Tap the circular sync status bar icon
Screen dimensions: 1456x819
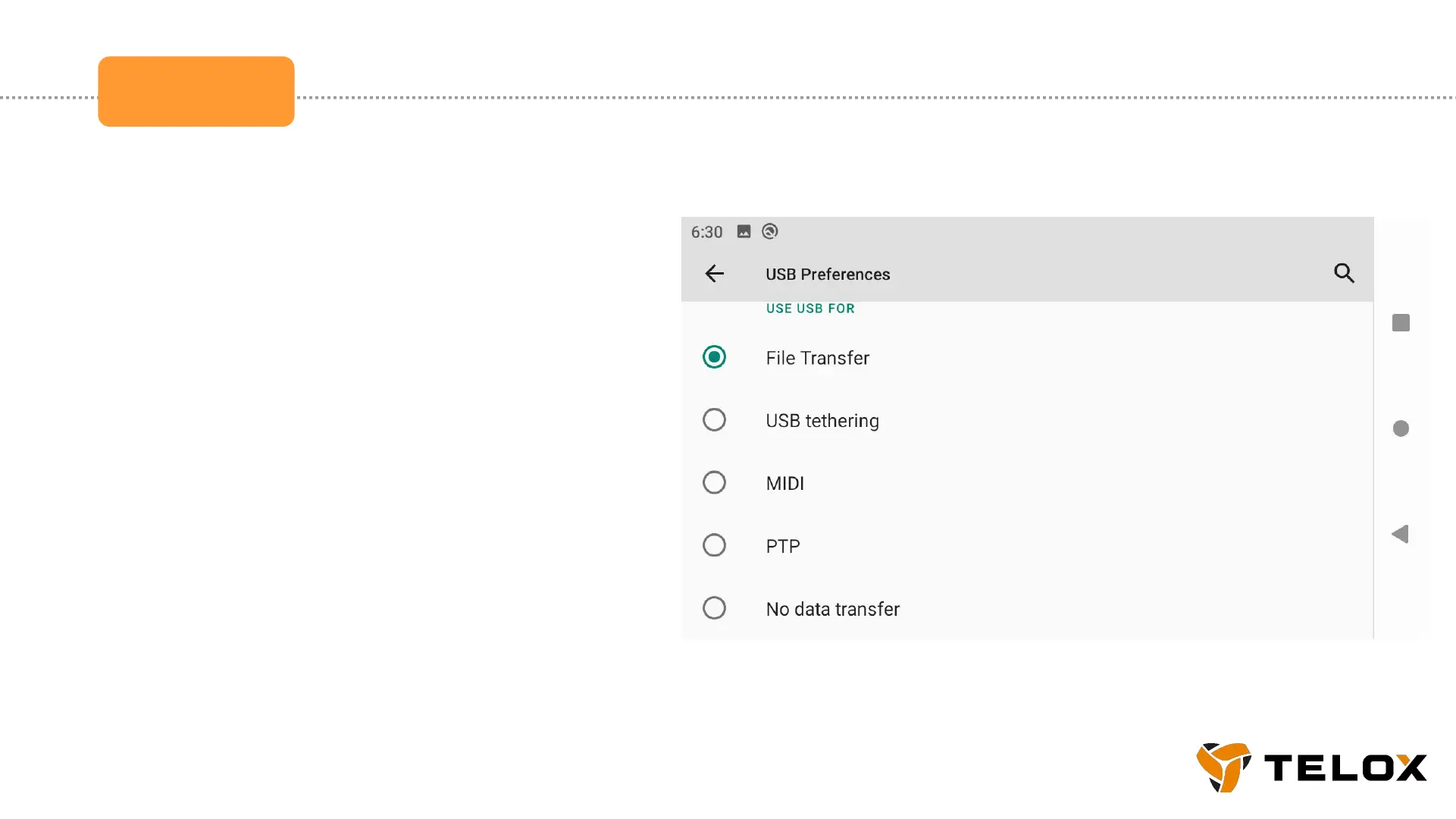coord(770,232)
